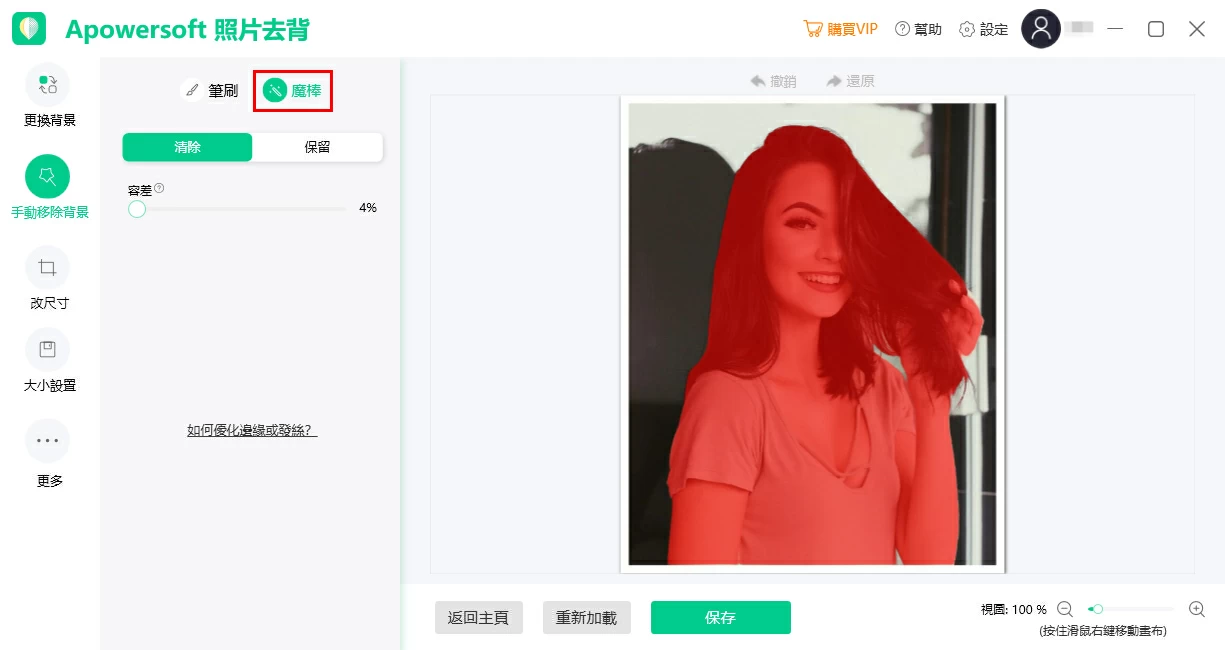Open the 改尺寸 crop tool
Viewport: 1225px width, 650px height.
48,278
